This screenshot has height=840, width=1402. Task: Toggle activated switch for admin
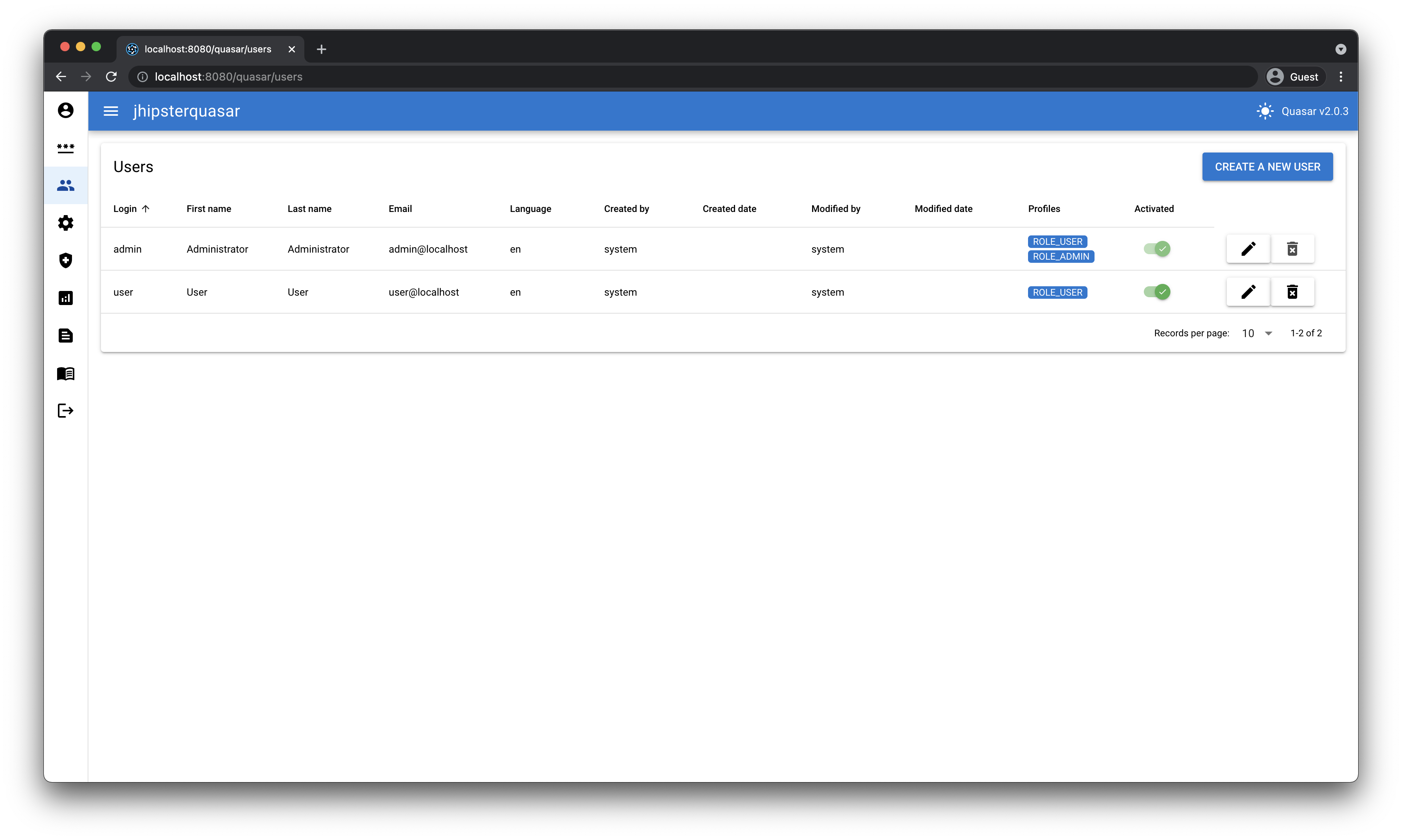coord(1156,249)
